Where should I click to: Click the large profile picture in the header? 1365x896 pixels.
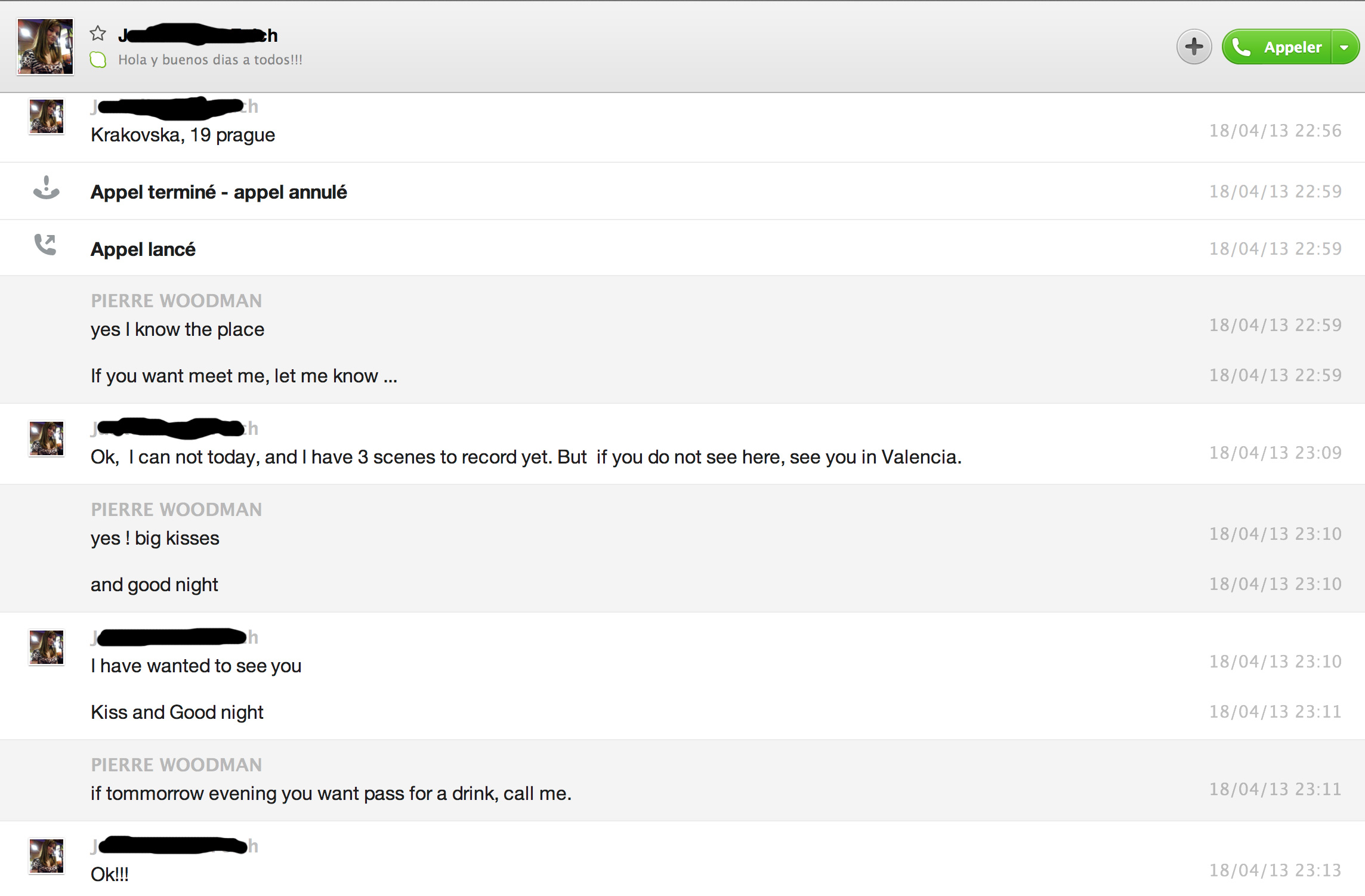pyautogui.click(x=45, y=47)
